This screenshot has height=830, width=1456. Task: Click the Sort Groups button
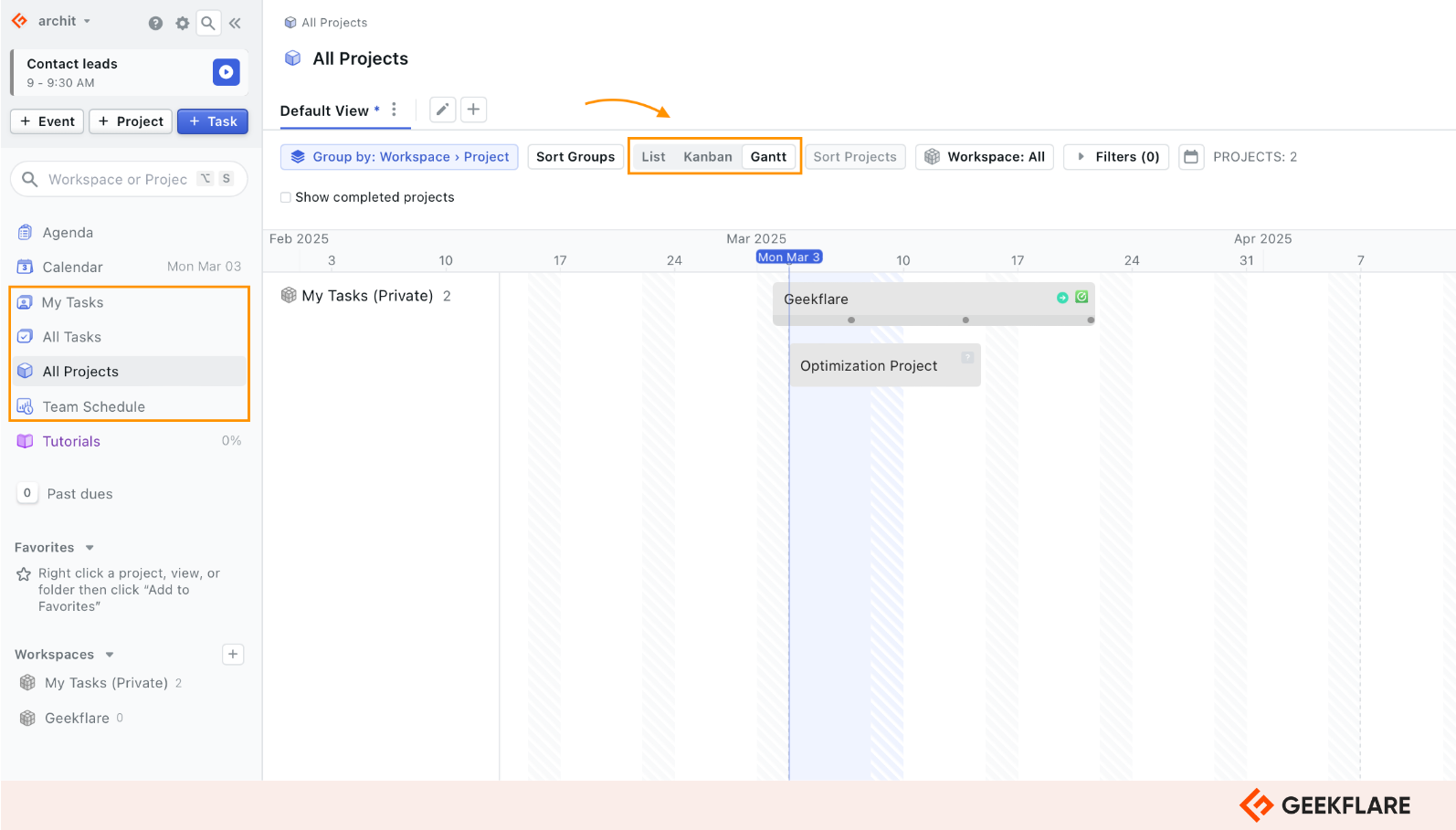coord(575,157)
